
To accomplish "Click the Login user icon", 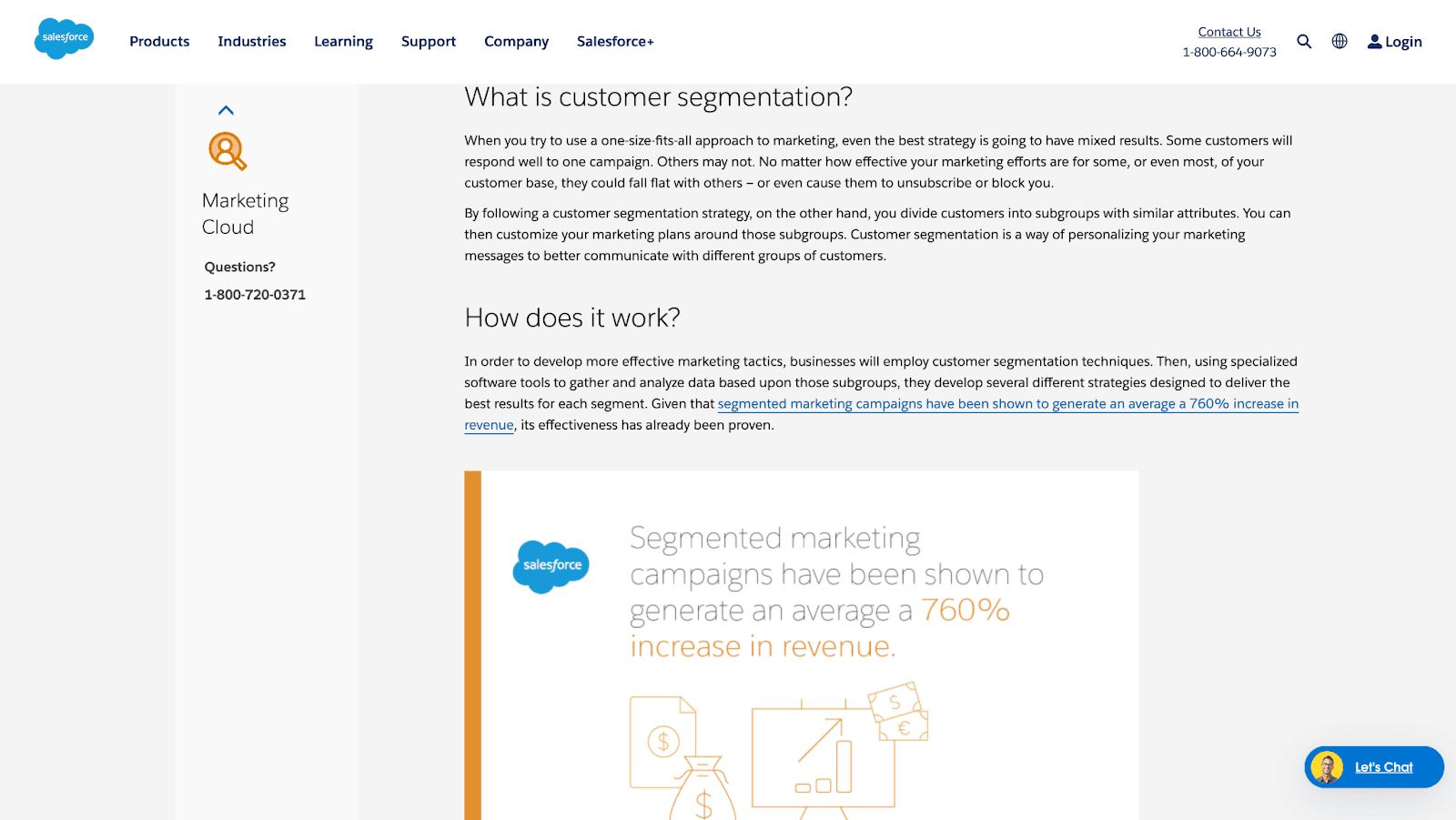I will coord(1374,42).
